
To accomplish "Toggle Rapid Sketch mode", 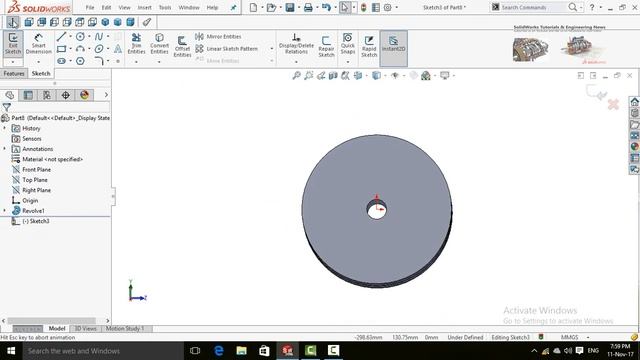I will [369, 46].
